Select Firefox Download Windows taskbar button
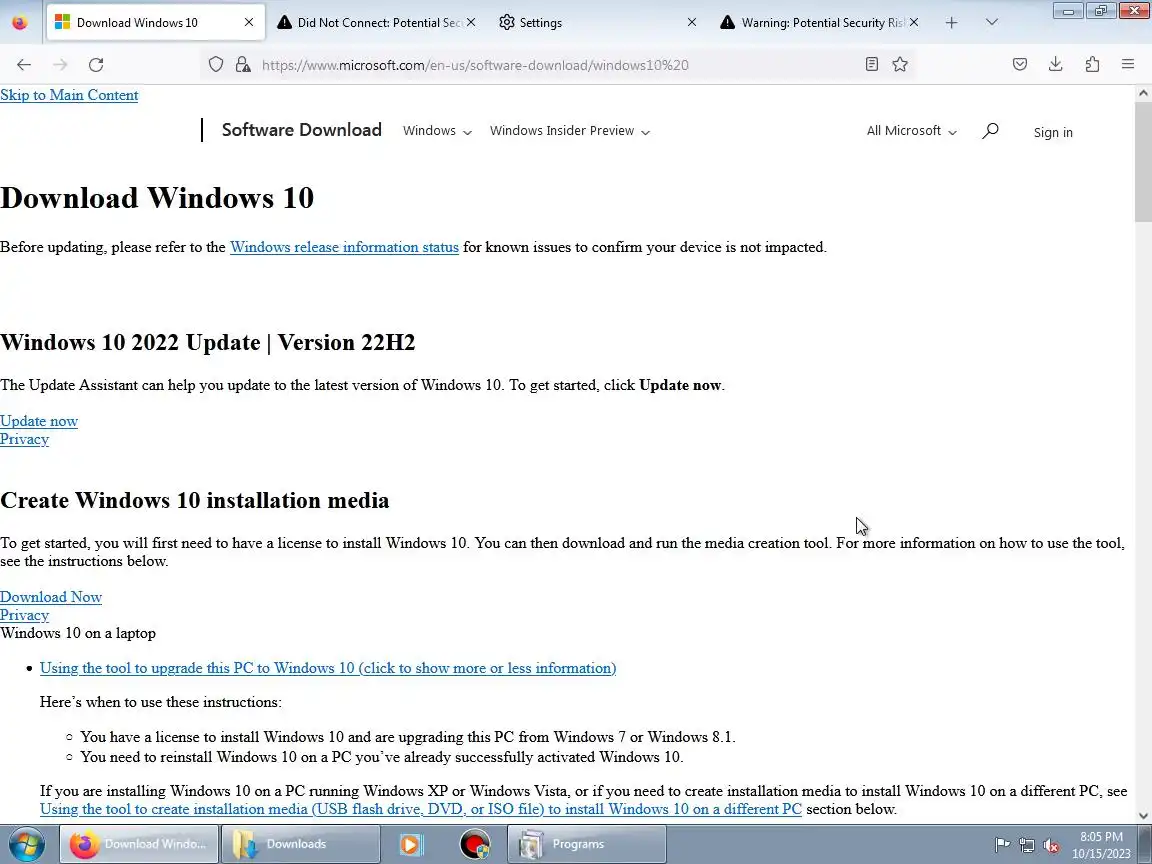This screenshot has width=1152, height=864. pyautogui.click(x=138, y=844)
